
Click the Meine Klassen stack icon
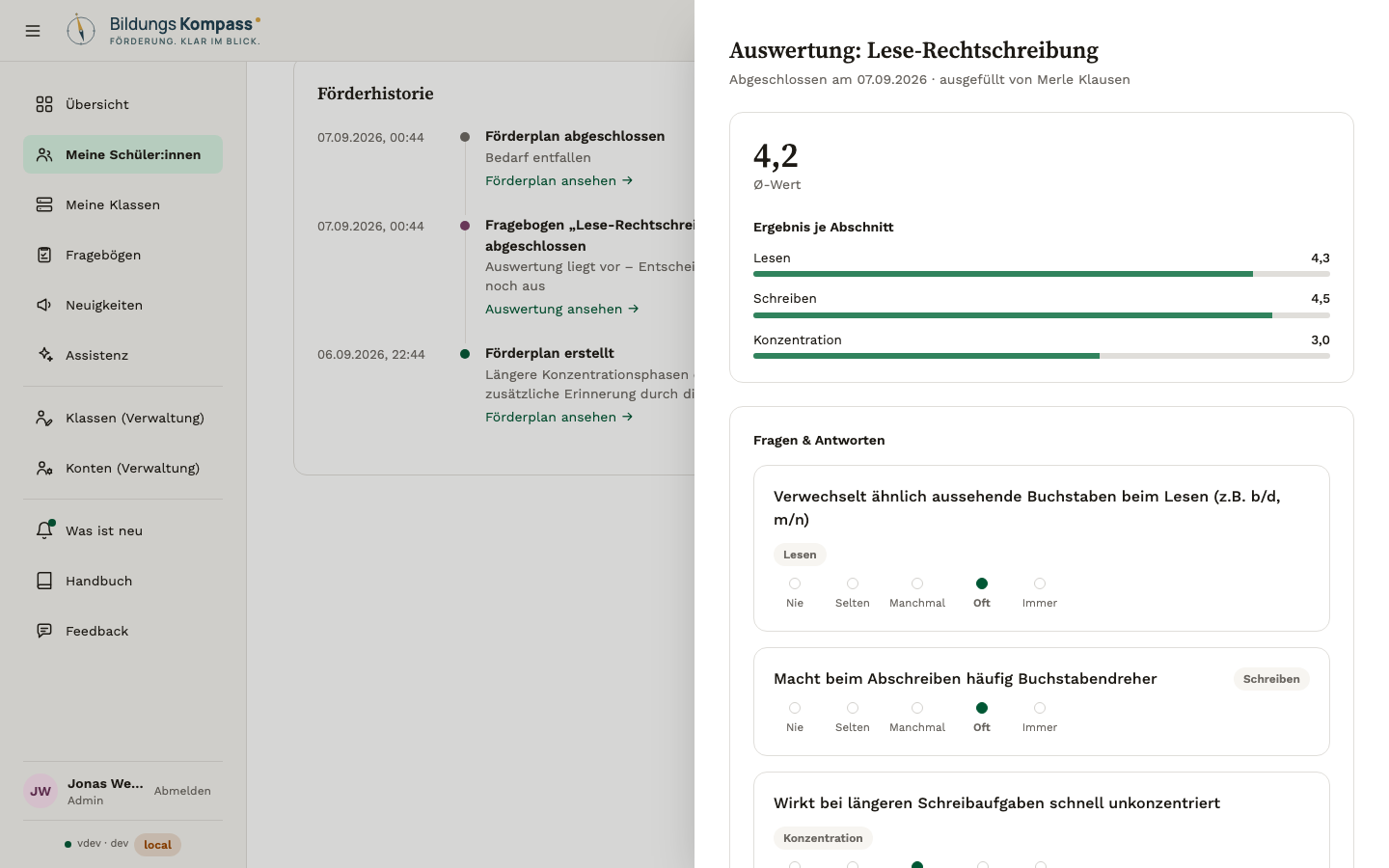click(x=44, y=204)
